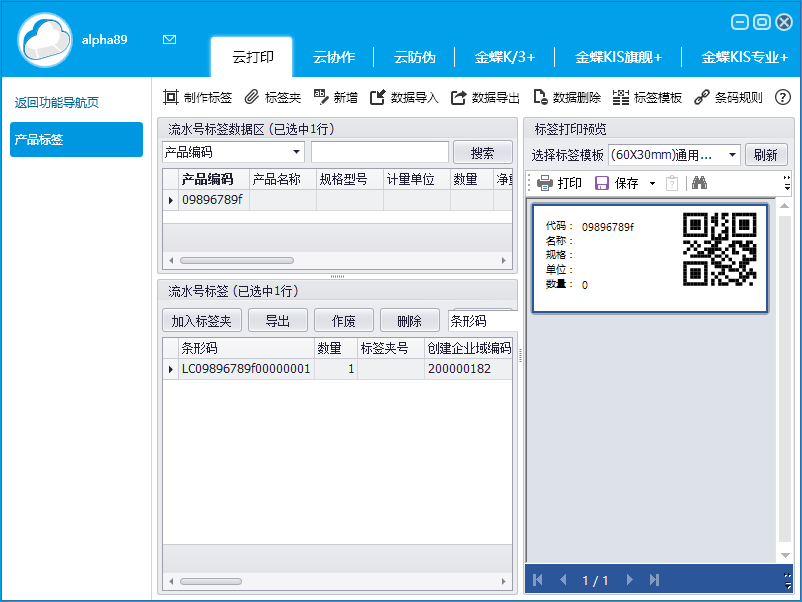802x602 pixels.
Task: Click the printer 打印 icon in preview
Action: [545, 183]
